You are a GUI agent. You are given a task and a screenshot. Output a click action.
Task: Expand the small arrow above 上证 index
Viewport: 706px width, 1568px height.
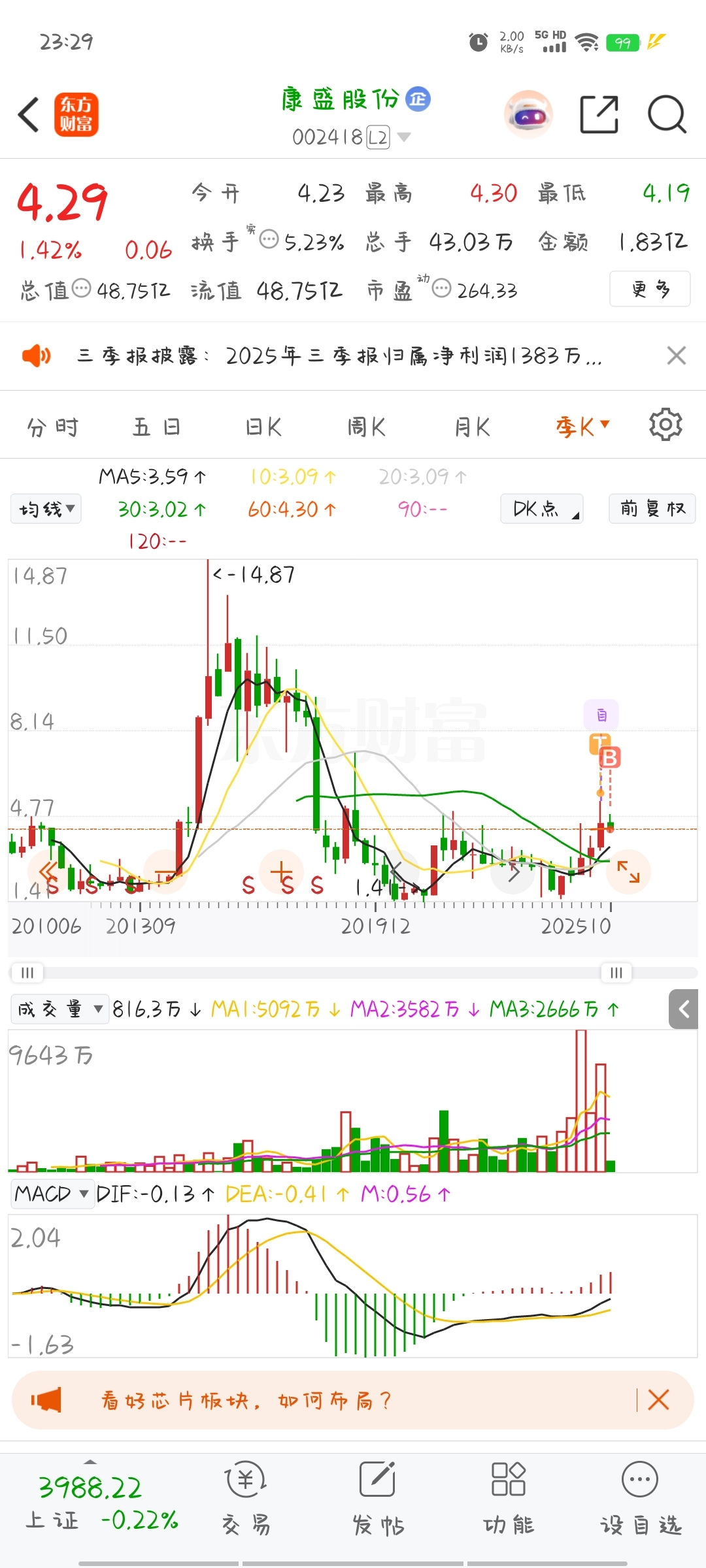click(90, 1462)
